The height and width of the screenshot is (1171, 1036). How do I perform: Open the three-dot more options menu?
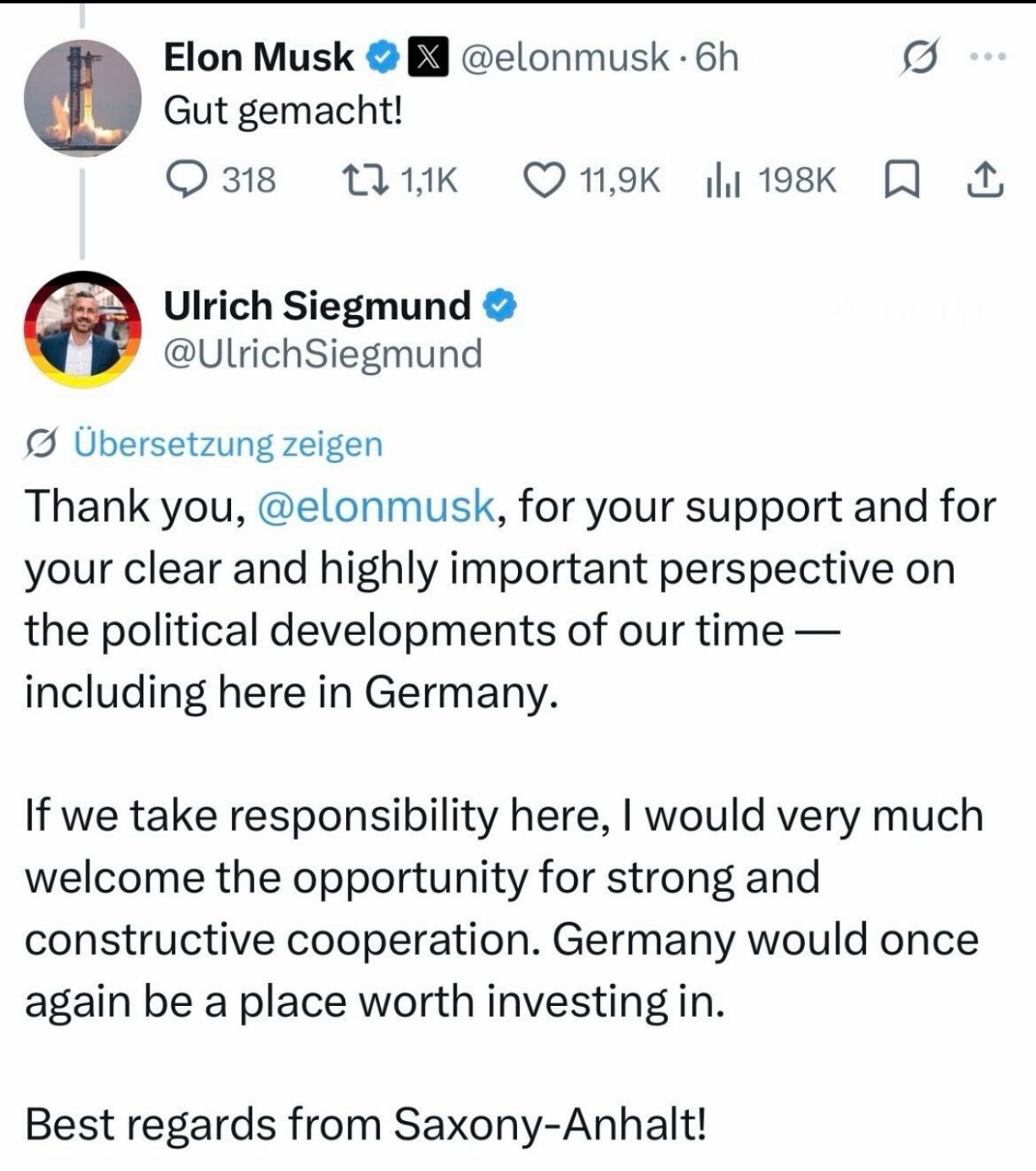click(988, 58)
